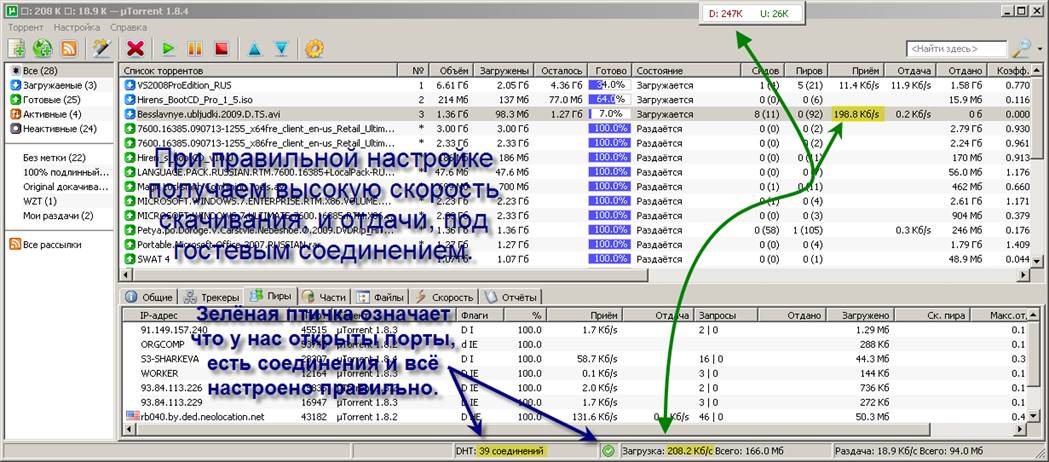This screenshot has width=1049, height=462.
Task: Open Preferences gear icon in toolbar
Action: pos(314,48)
